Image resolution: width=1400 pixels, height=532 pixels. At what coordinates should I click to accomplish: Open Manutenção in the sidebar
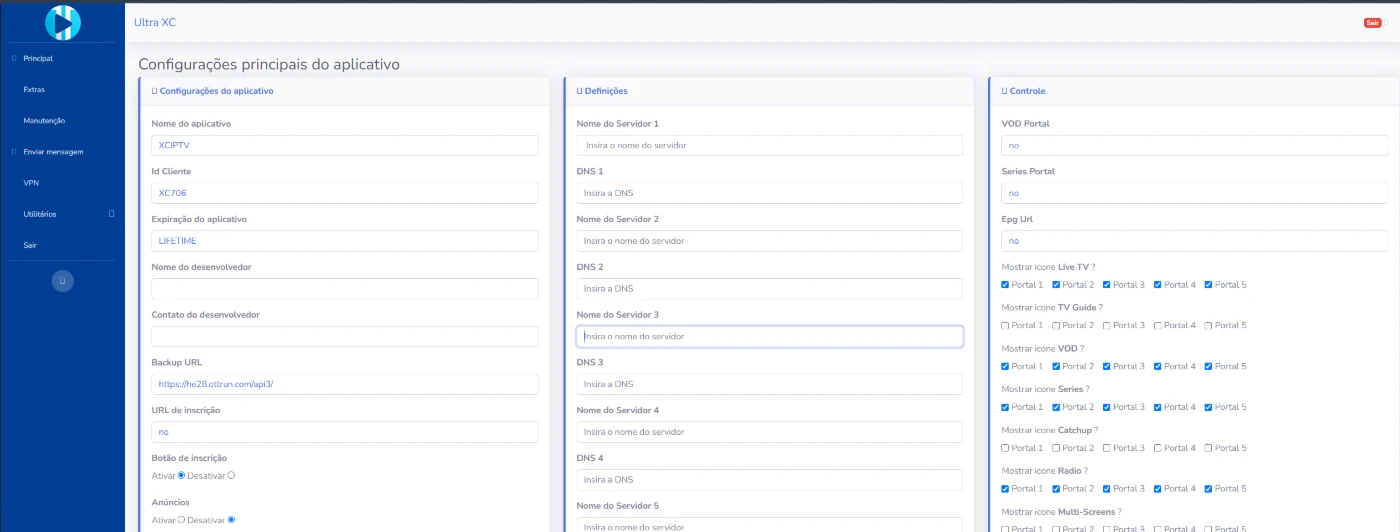(44, 121)
